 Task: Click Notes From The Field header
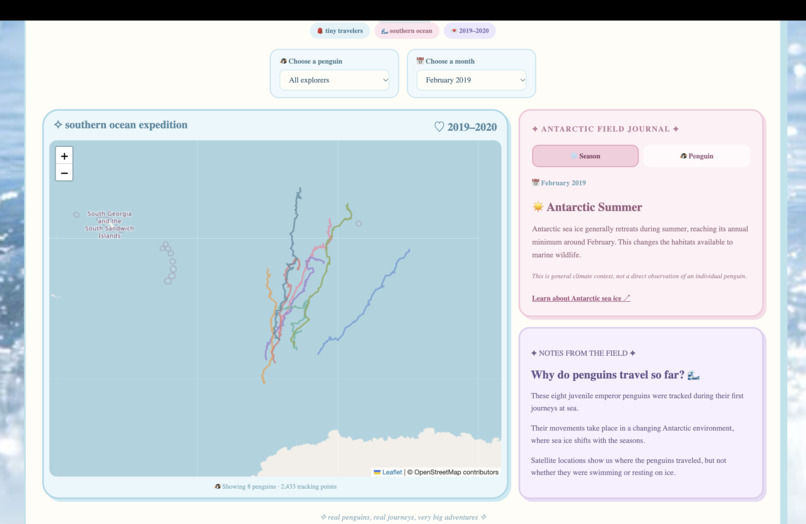coord(583,353)
